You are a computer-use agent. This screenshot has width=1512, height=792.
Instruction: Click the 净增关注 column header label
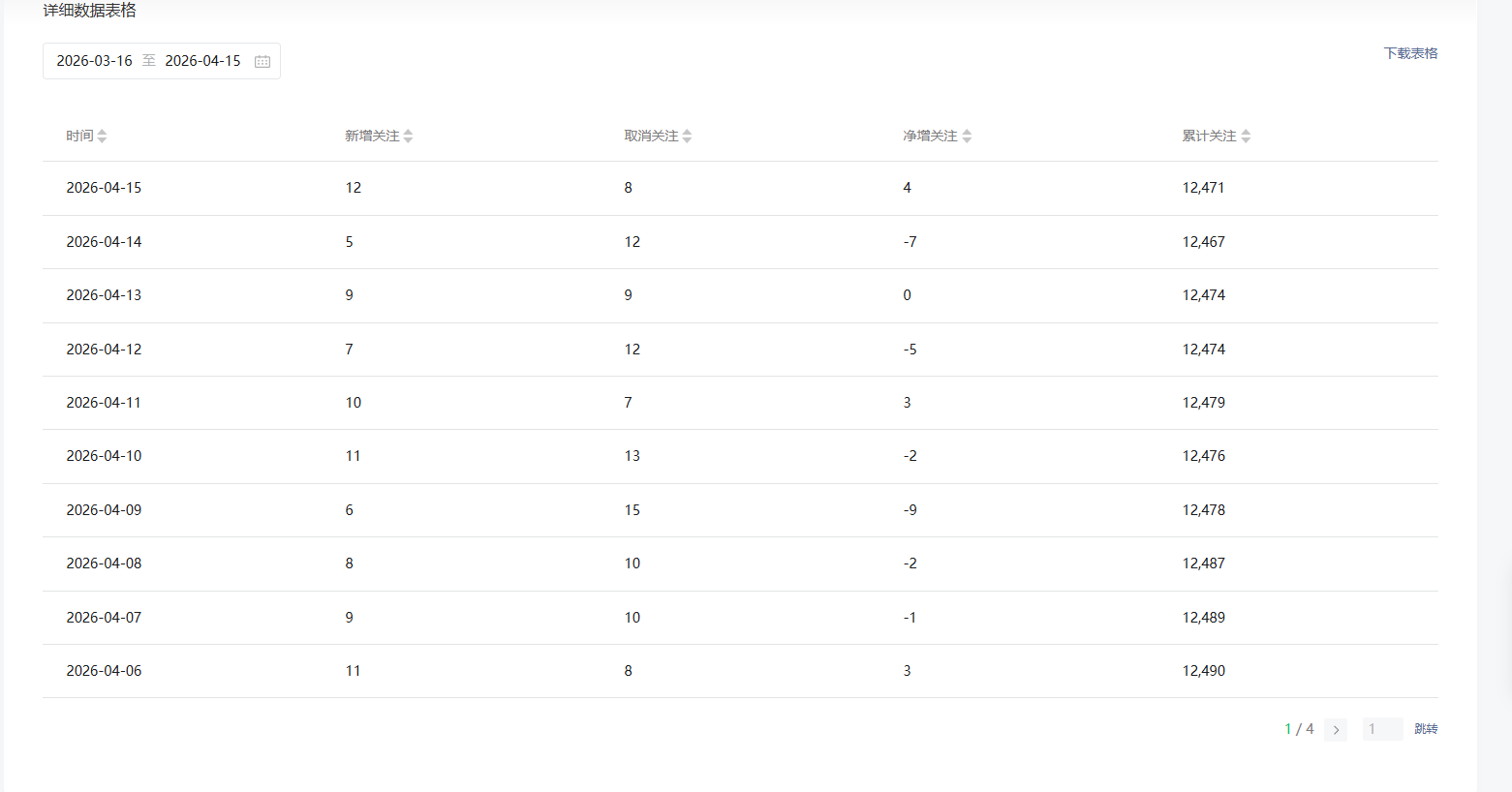(x=930, y=137)
